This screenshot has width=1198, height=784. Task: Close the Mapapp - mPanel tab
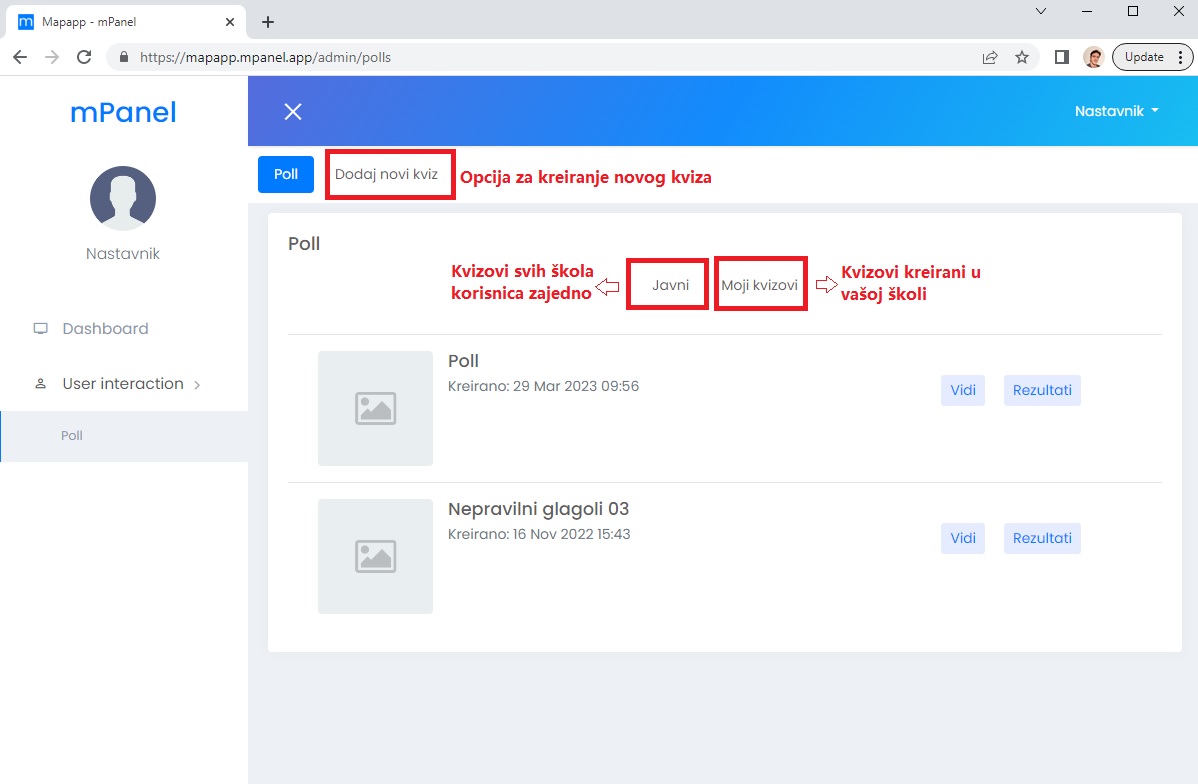(230, 22)
